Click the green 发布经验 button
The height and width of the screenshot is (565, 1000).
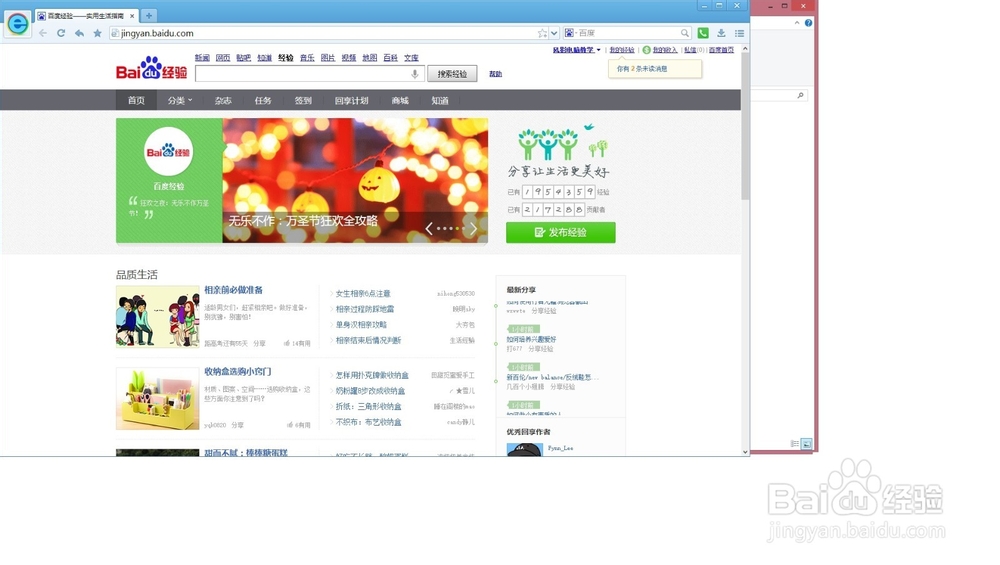coord(561,232)
